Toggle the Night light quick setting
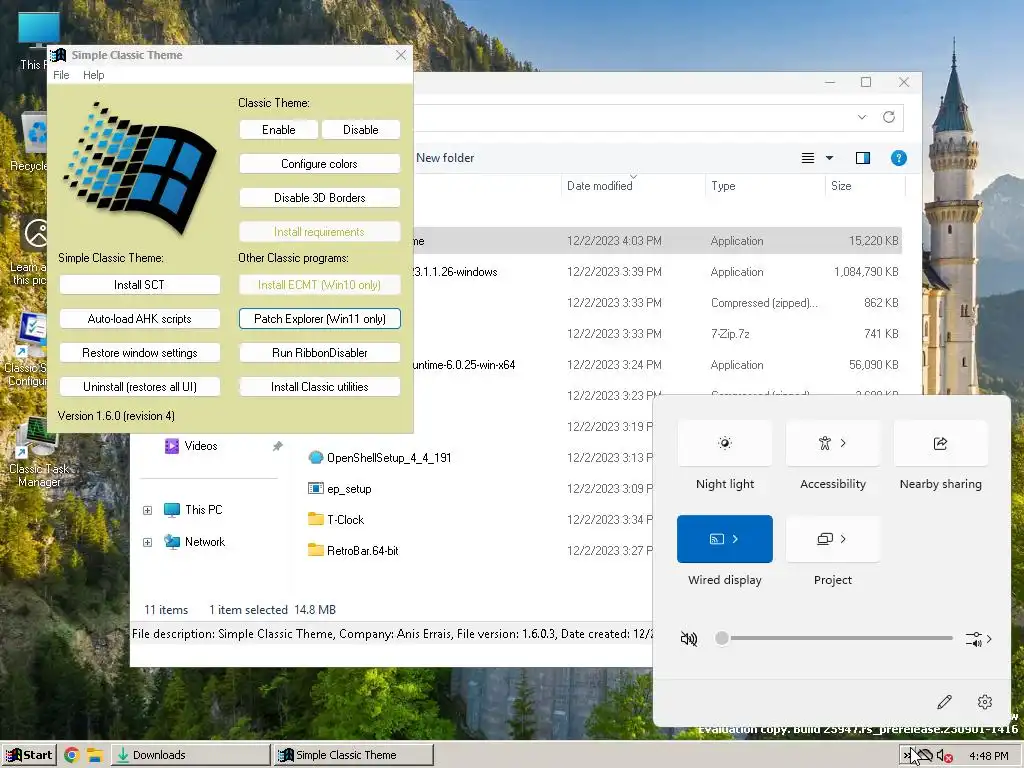This screenshot has height=768, width=1024. coord(724,443)
